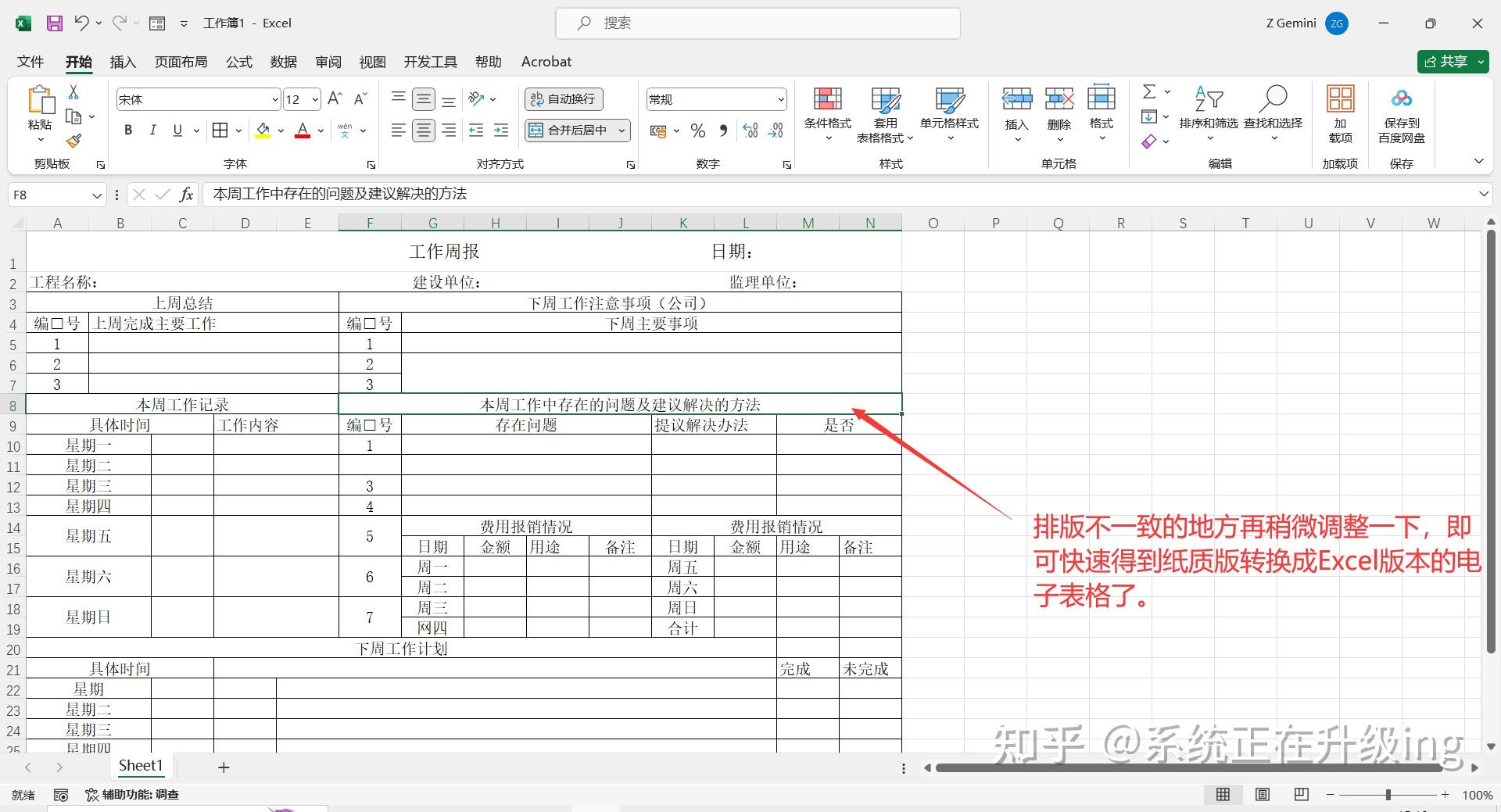
Task: Click the Save to Baidu Netdisk cloud icon
Action: click(1402, 99)
